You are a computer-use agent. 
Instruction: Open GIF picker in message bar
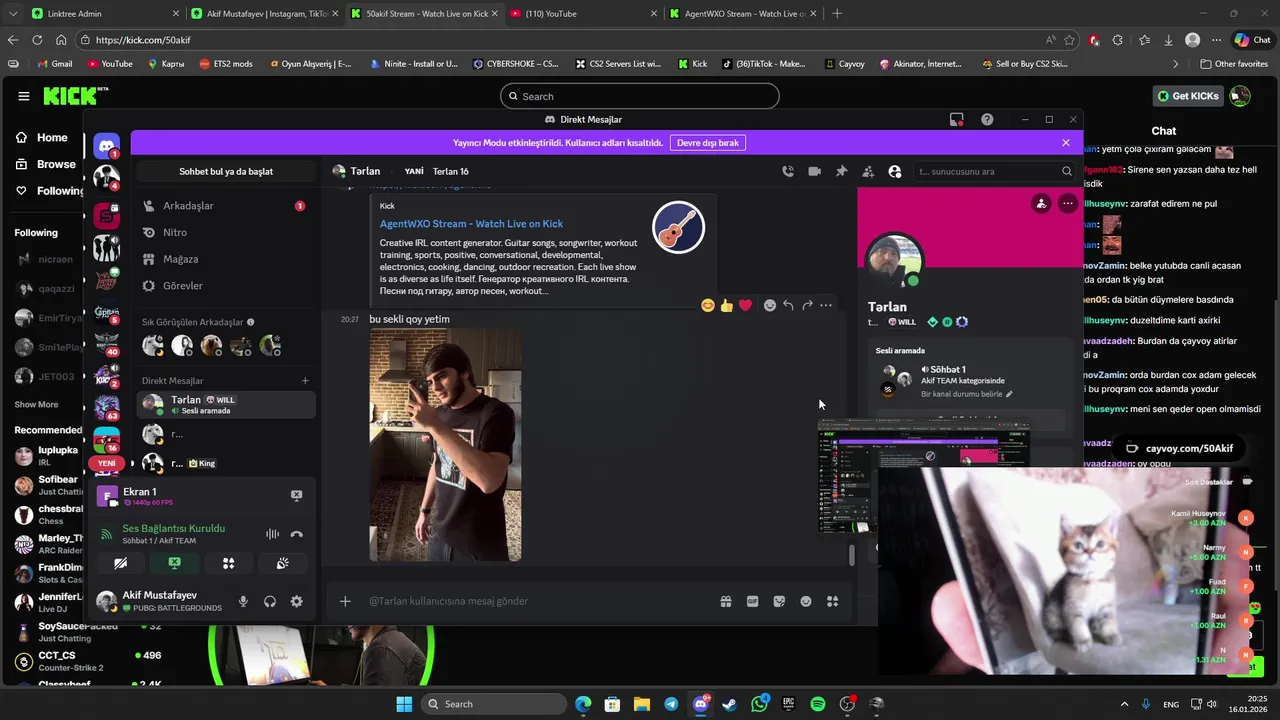[752, 601]
